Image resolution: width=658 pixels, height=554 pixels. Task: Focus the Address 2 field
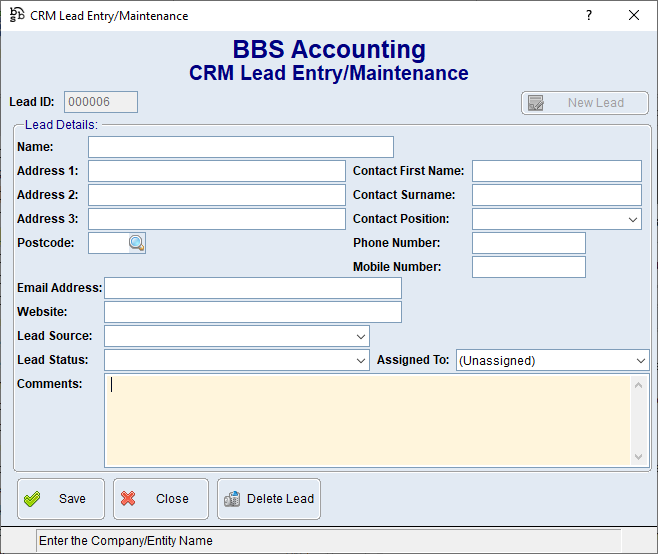point(217,195)
